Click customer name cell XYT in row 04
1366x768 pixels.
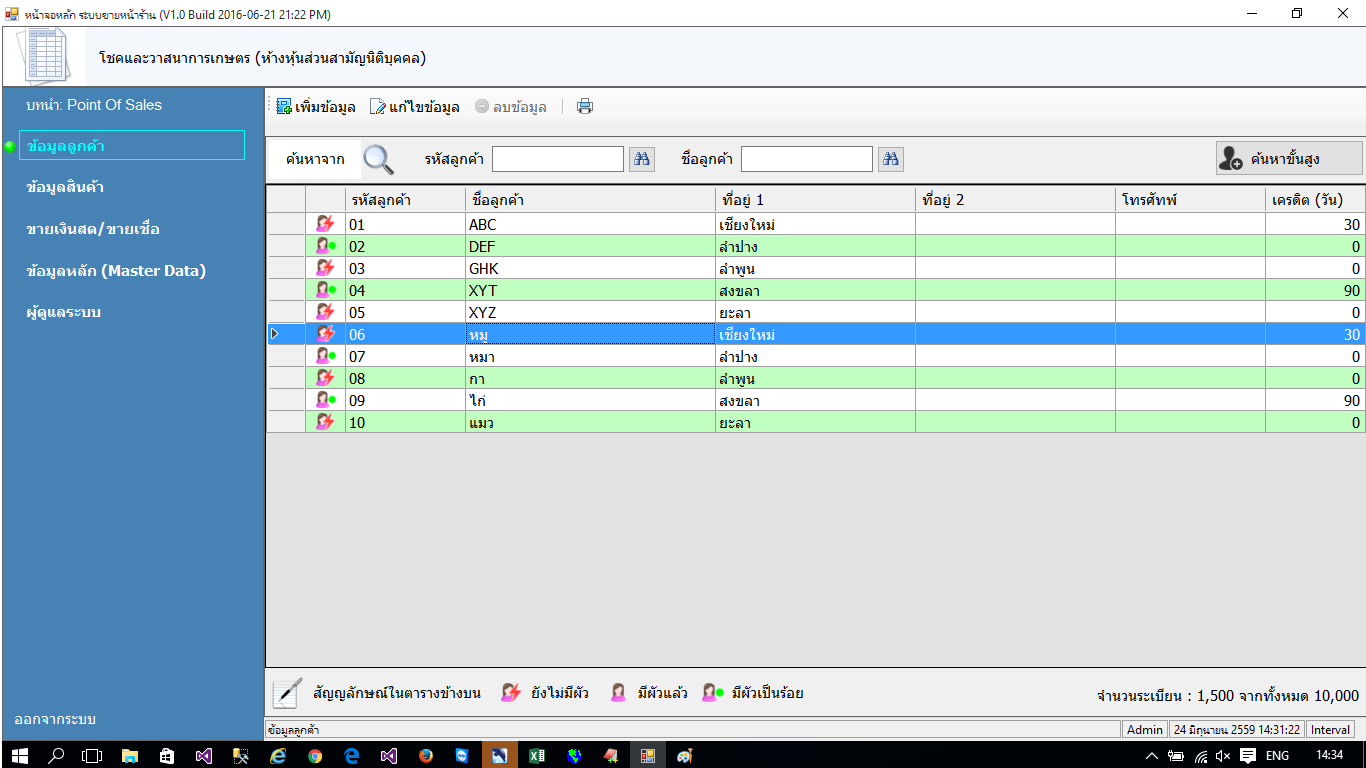(x=590, y=290)
